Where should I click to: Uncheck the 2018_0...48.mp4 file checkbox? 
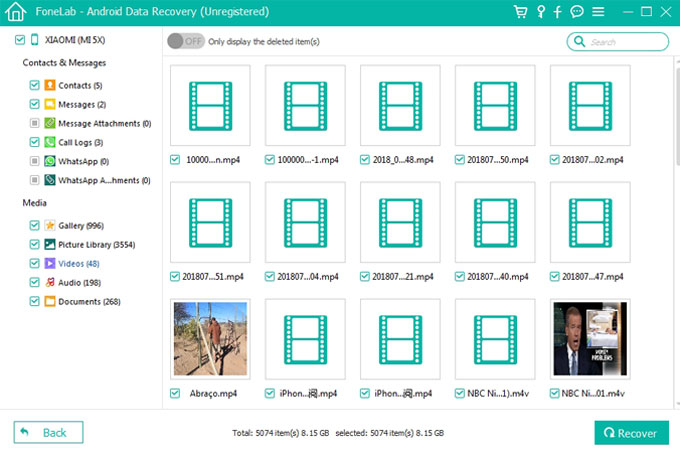365,160
